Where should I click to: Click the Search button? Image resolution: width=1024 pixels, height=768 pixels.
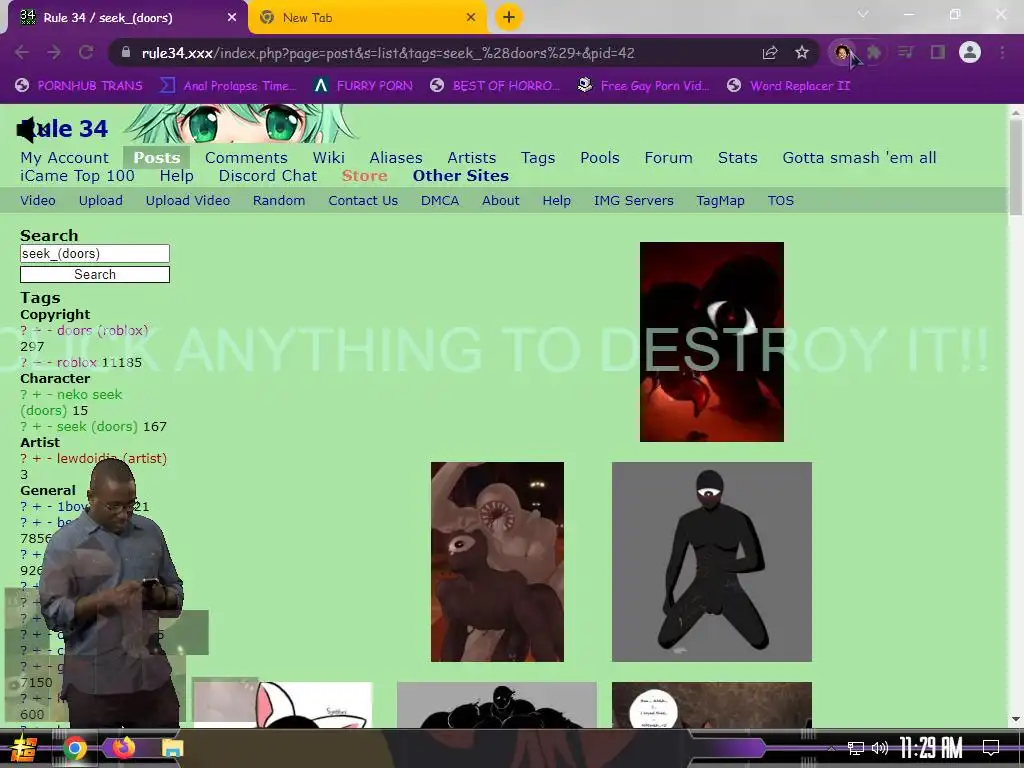point(95,274)
